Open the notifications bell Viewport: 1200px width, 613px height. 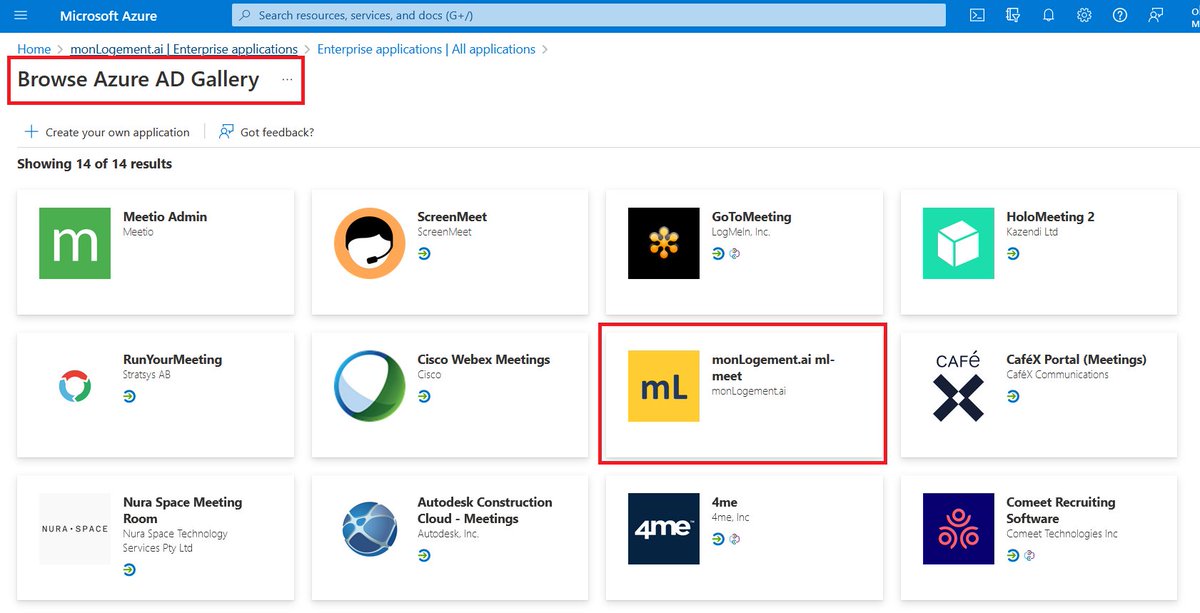[x=1048, y=15]
